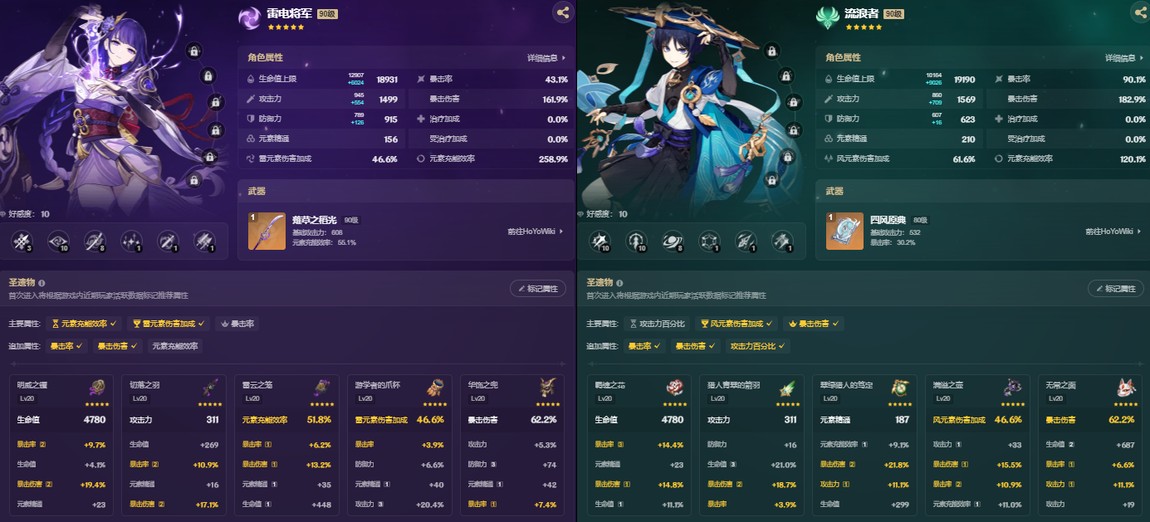Click 标记属性 button in 雷电将军's artifact section
Screen dimensions: 1150x522
(x=538, y=289)
